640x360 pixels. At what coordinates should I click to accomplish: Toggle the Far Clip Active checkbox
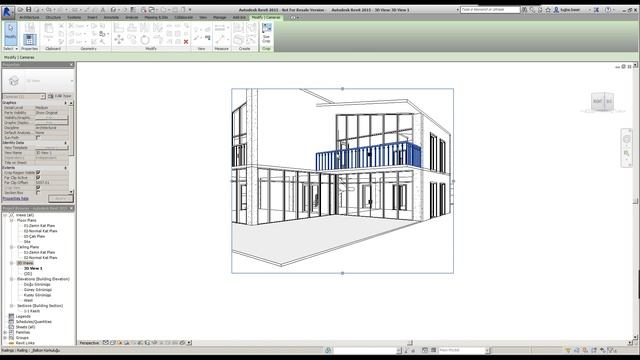(x=38, y=178)
